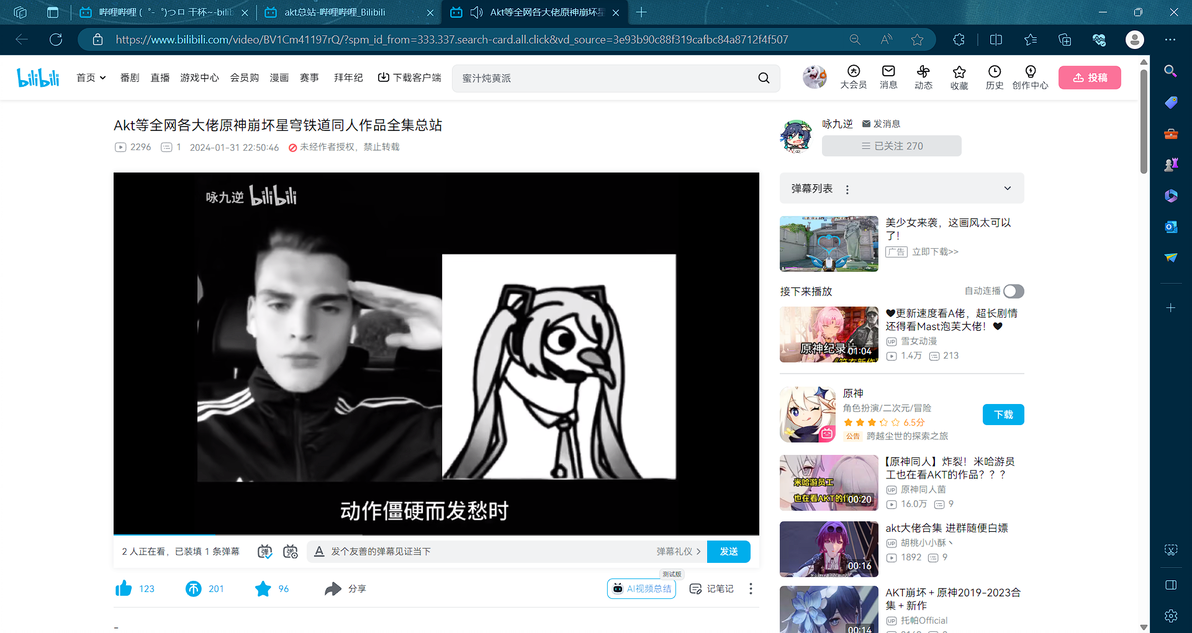The width and height of the screenshot is (1192, 633).
Task: Open the 创作中心 icon
Action: 1030,77
